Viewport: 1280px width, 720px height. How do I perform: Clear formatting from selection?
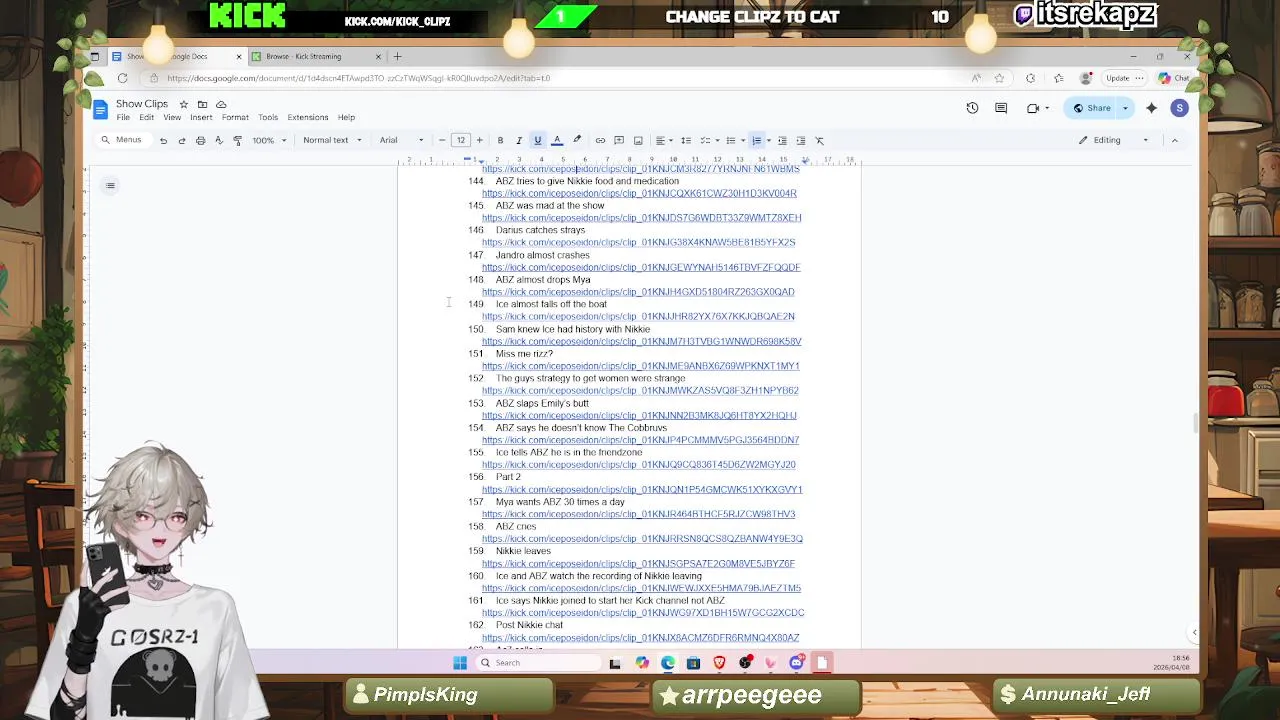pos(819,140)
